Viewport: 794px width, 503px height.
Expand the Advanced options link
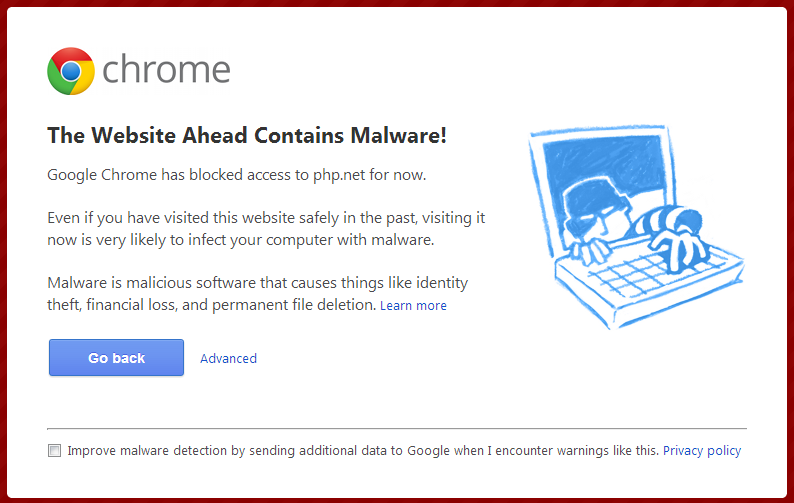tap(228, 358)
